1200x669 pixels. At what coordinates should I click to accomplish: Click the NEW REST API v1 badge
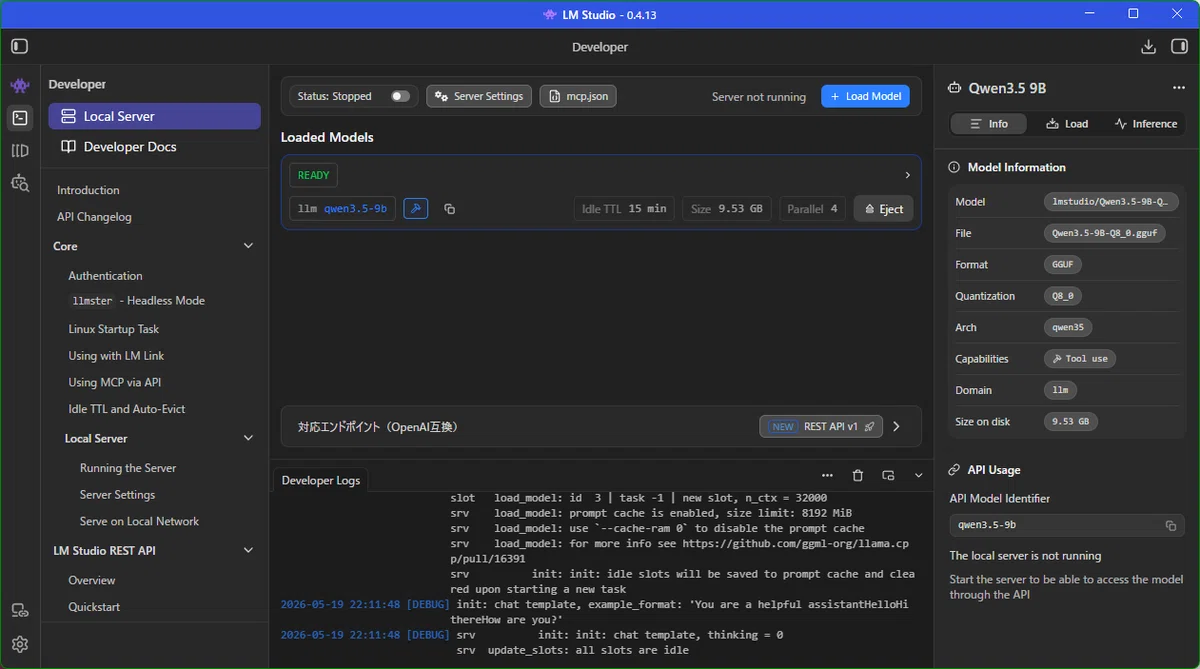click(x=821, y=426)
